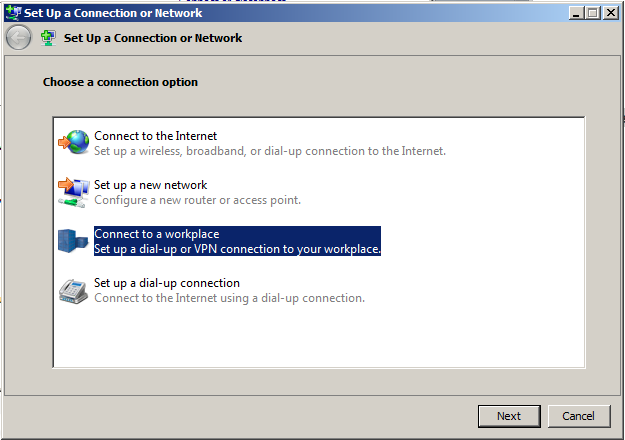Click the Connect to a workplace building icon
The image size is (625, 440).
[73, 241]
